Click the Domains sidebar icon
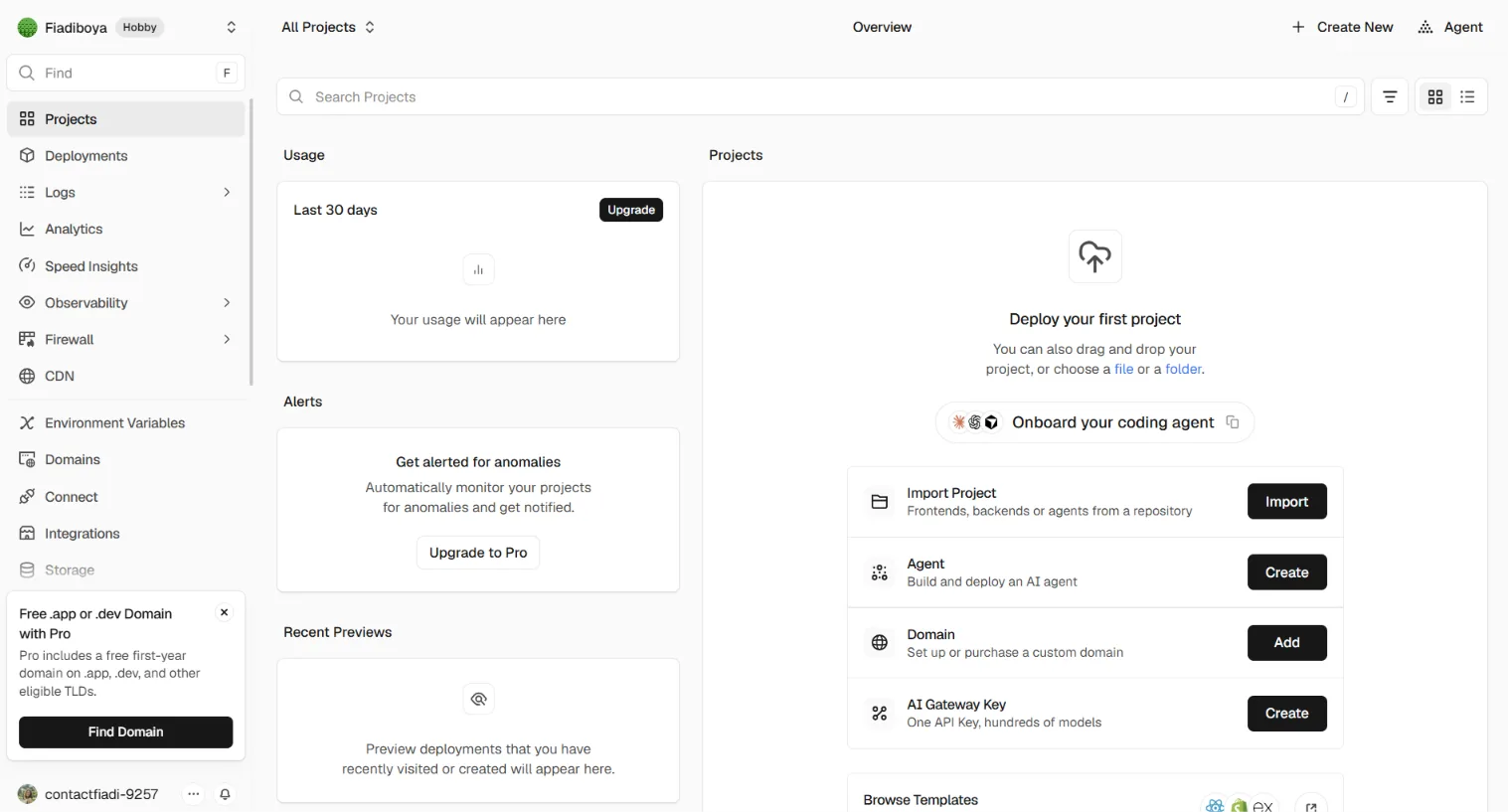This screenshot has width=1508, height=812. pyautogui.click(x=28, y=459)
